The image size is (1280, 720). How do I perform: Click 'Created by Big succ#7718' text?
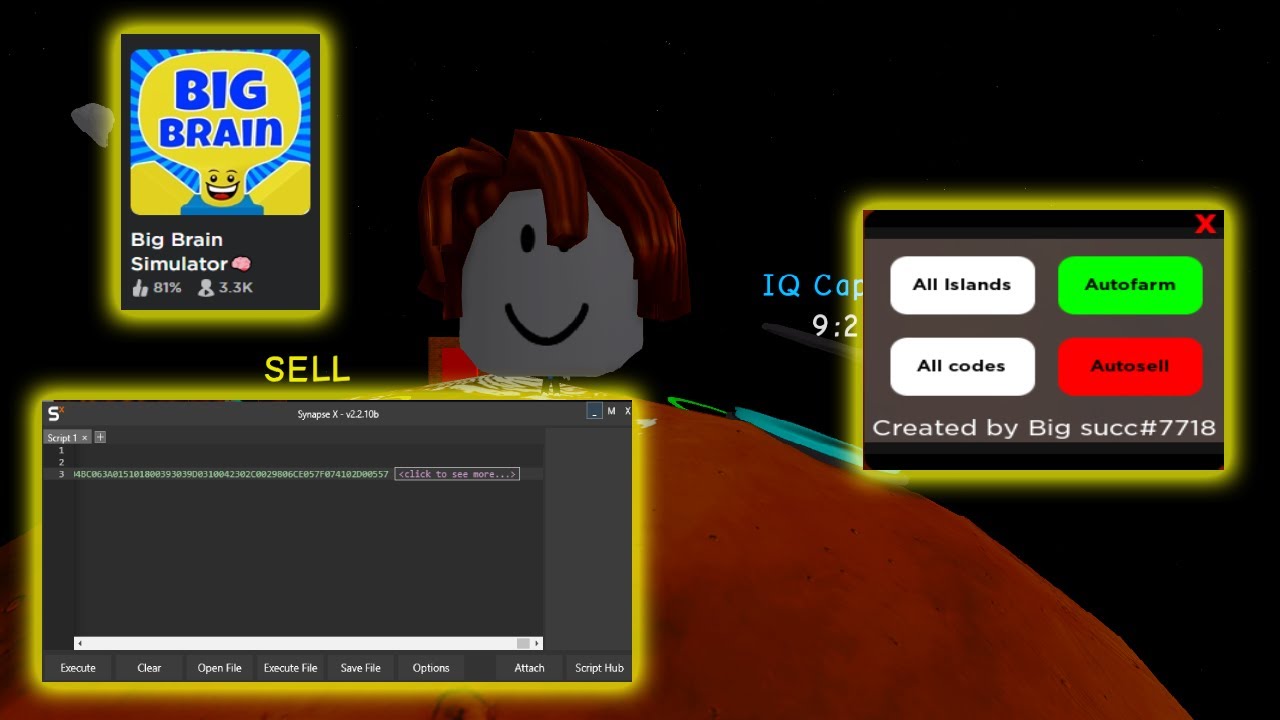point(1044,428)
